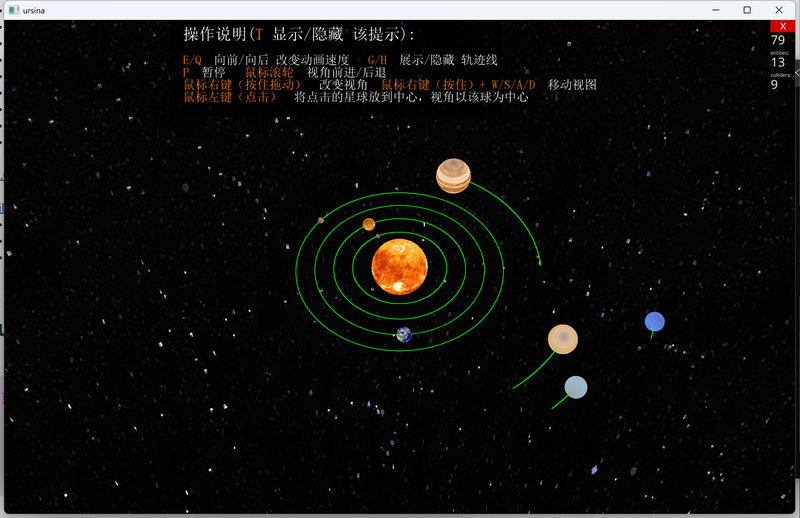
Task: Click the orange 'G/H' key label
Action: pos(378,60)
